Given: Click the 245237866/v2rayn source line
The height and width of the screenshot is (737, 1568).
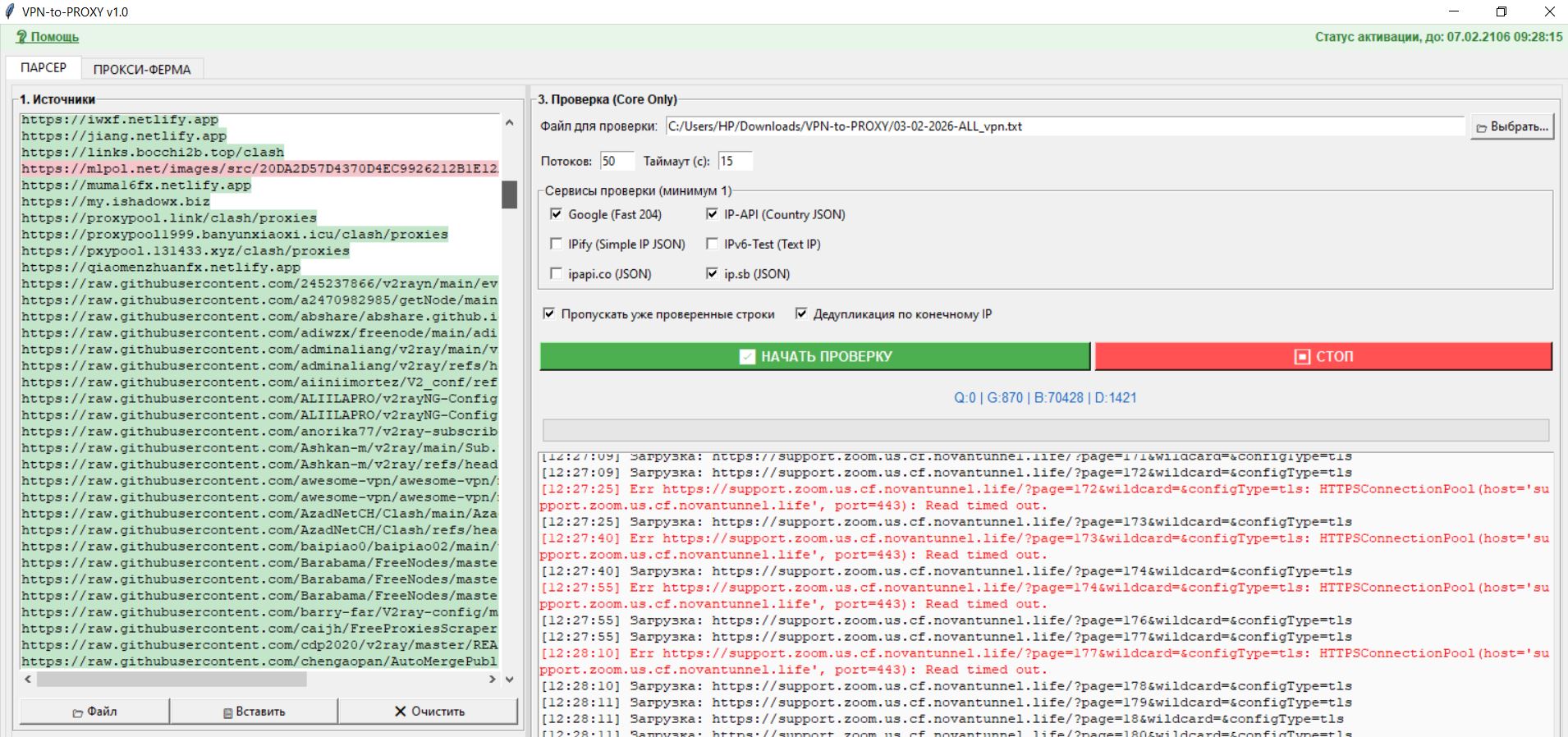Looking at the screenshot, I should click(x=259, y=284).
